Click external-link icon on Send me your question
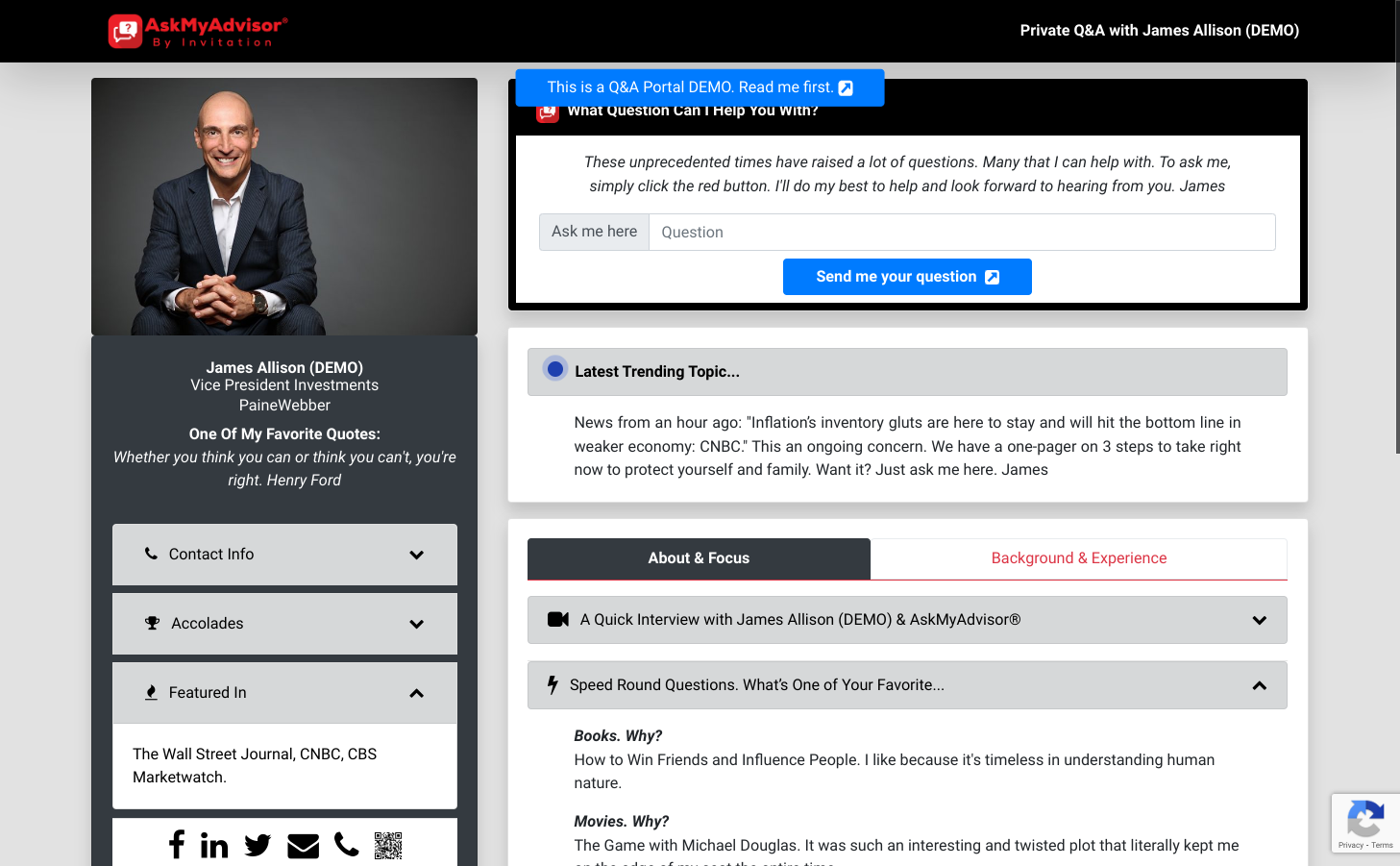The width and height of the screenshot is (1400, 866). [993, 277]
